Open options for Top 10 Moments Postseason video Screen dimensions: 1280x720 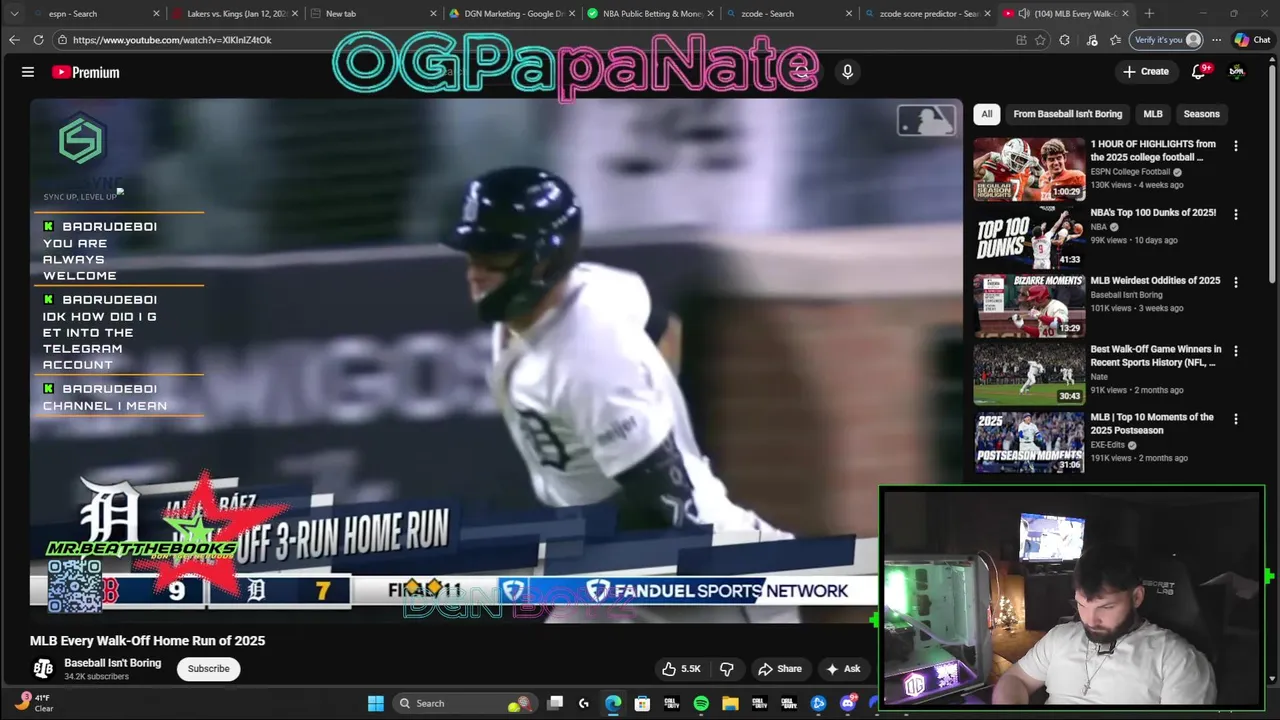coord(1236,419)
